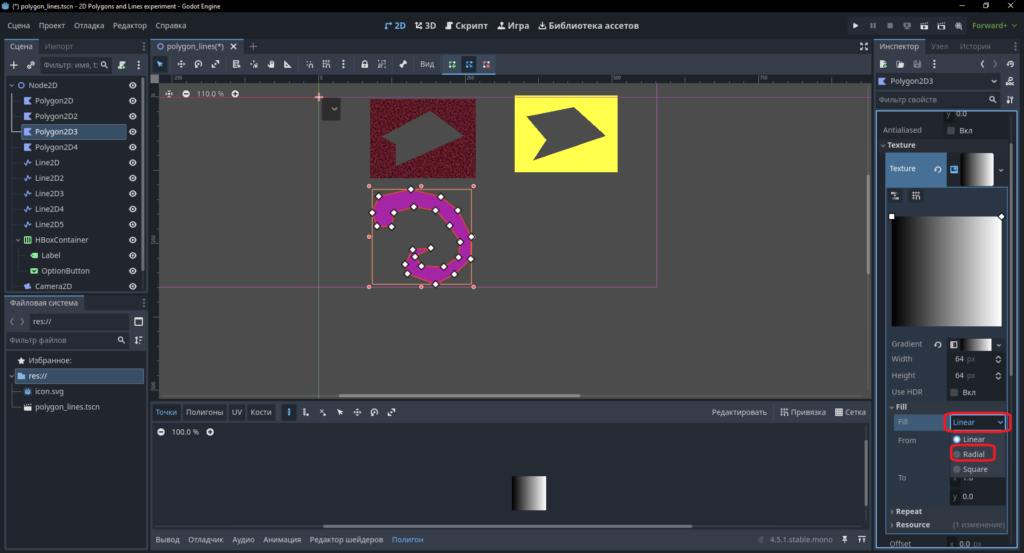Viewport: 1024px width, 553px height.
Task: Select Erase Points polygon tool
Action: click(487, 64)
